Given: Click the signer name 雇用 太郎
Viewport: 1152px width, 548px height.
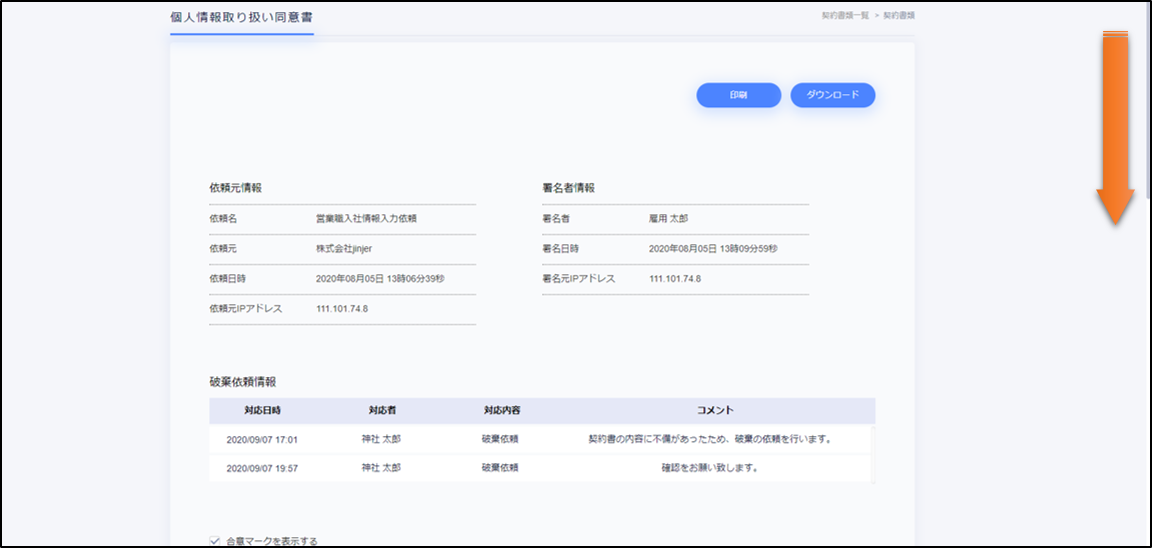Looking at the screenshot, I should tap(668, 218).
